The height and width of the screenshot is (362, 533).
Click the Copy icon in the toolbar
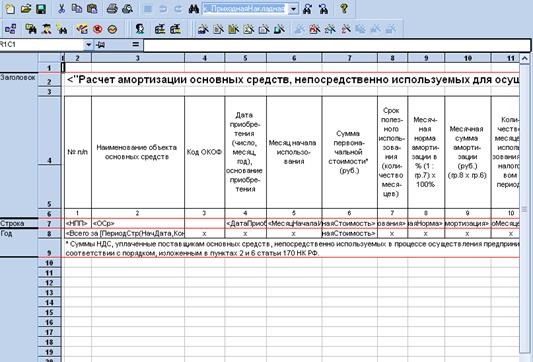click(77, 9)
